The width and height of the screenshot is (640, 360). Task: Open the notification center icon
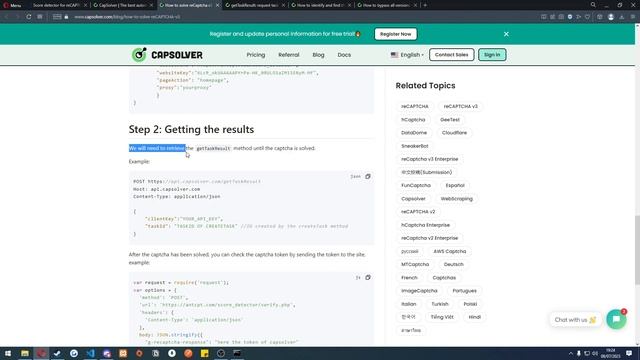click(629, 353)
